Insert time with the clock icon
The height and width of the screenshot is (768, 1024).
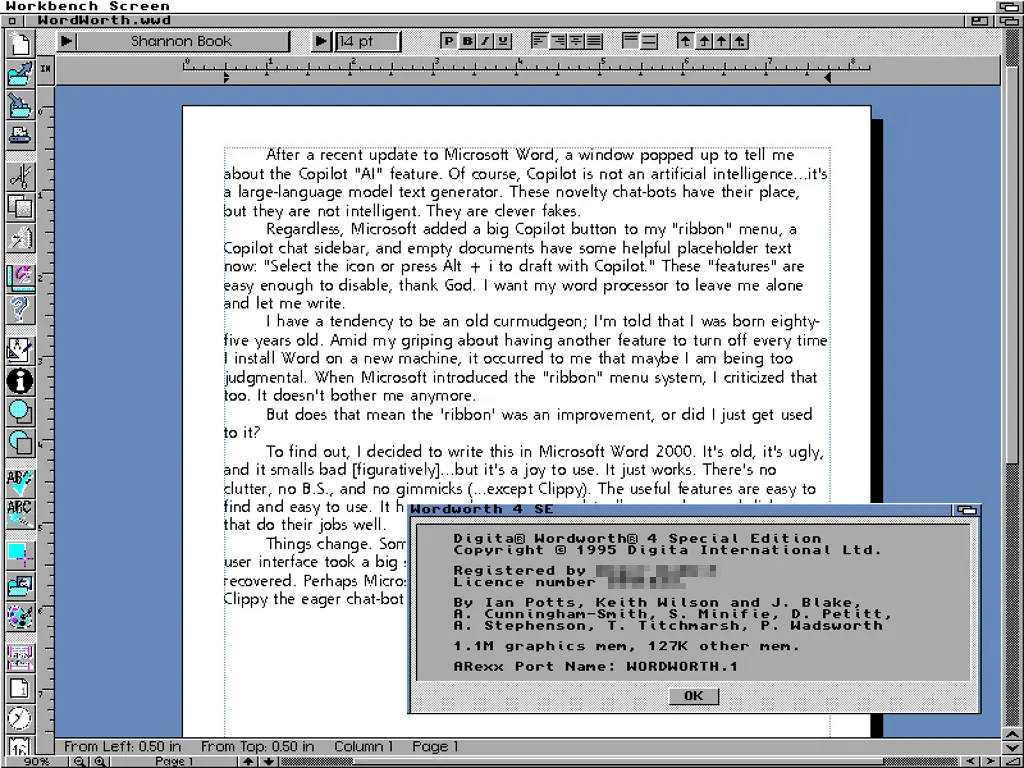pos(19,718)
